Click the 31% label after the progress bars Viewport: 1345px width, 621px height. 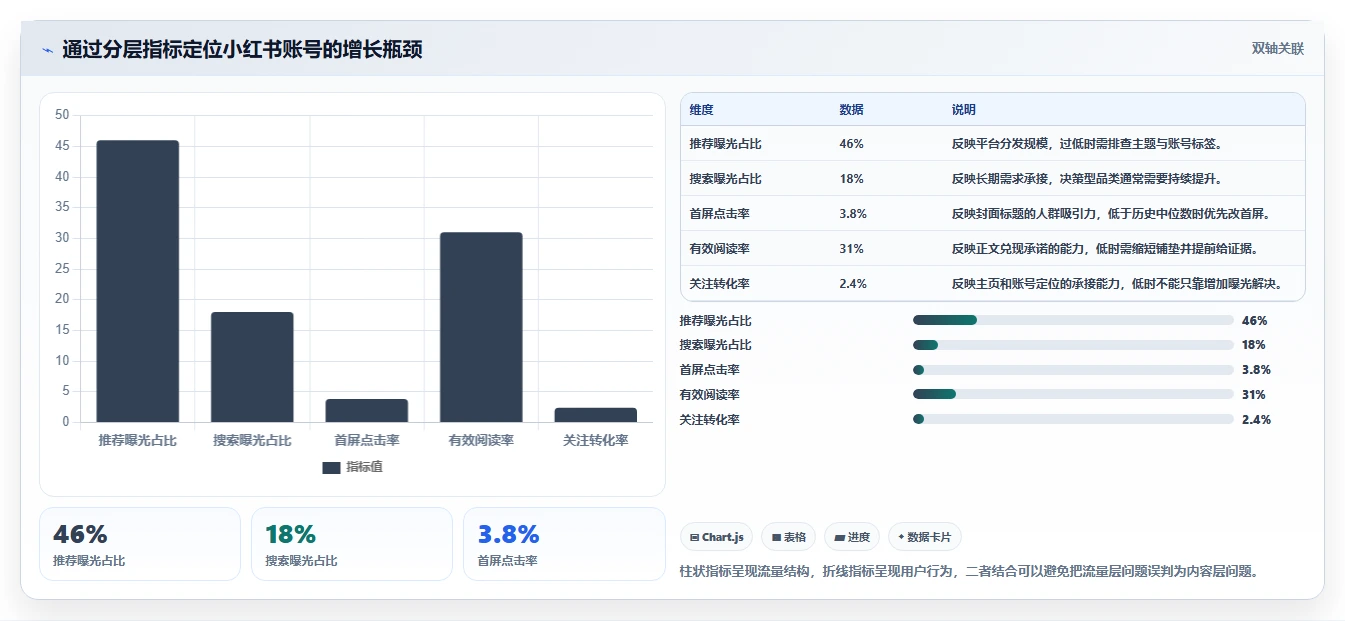(x=1254, y=396)
